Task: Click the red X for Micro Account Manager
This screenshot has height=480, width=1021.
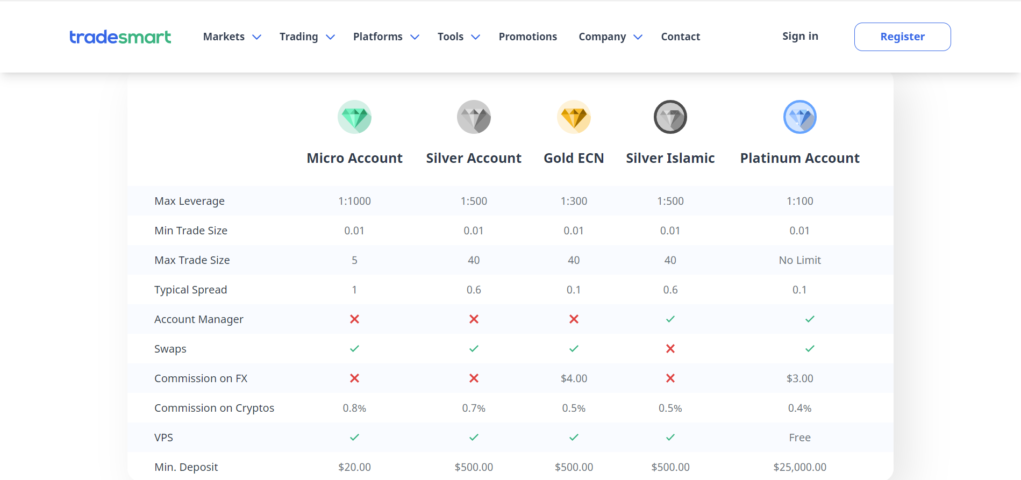Action: pyautogui.click(x=354, y=319)
